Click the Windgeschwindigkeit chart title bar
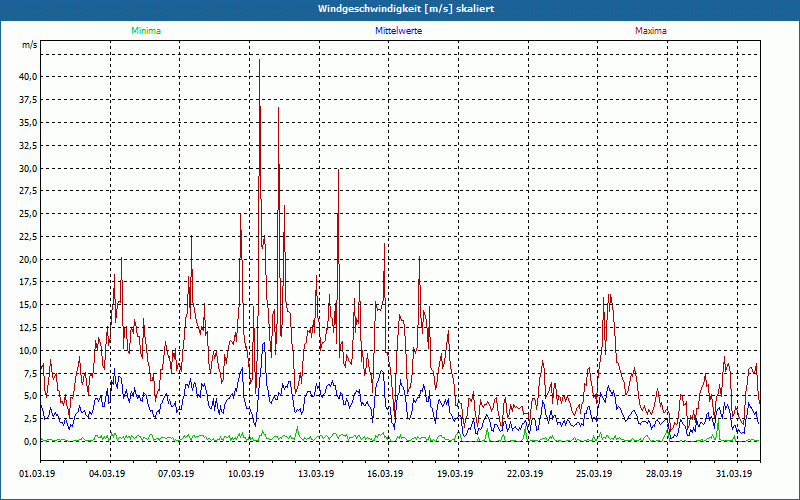Screen dimensions: 800x500 pyautogui.click(x=400, y=9)
